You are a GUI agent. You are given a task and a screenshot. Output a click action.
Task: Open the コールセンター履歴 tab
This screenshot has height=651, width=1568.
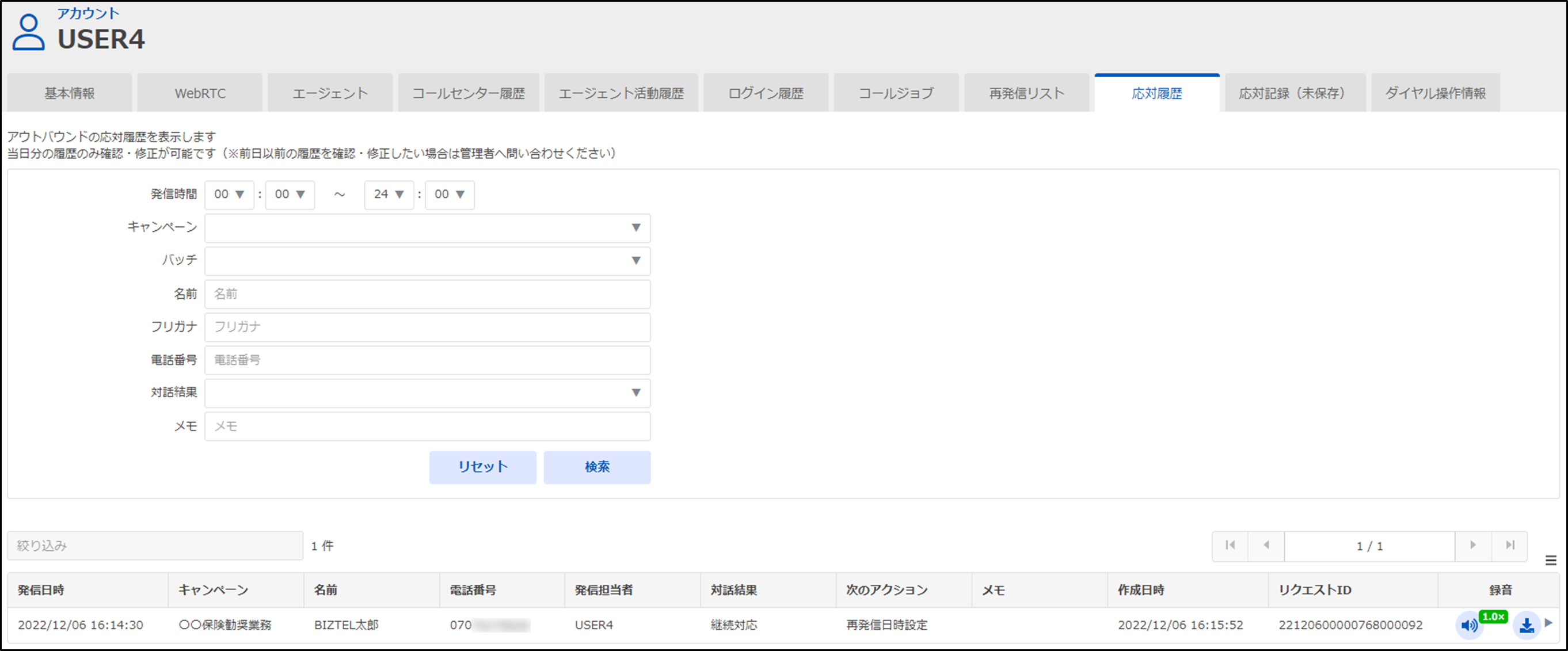(469, 93)
